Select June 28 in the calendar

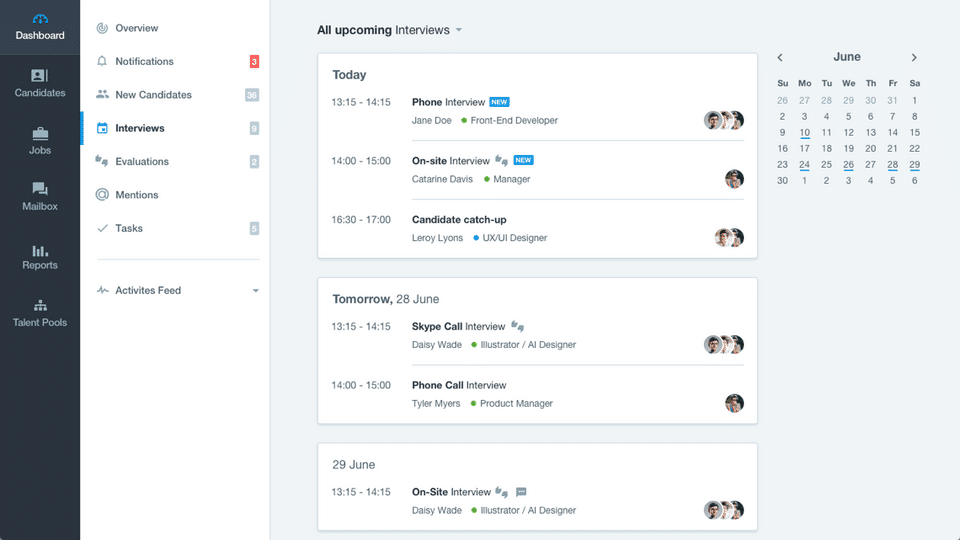click(x=893, y=165)
